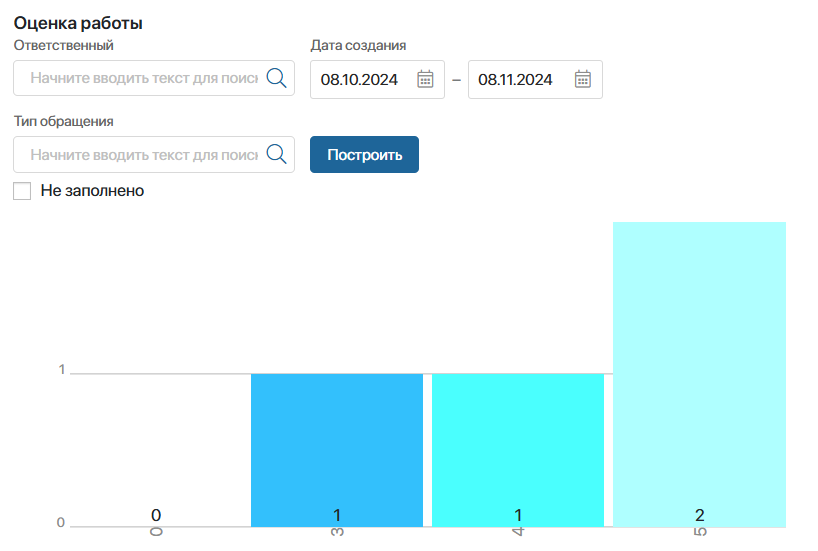This screenshot has width=818, height=551.
Task: Select the tall pale bar for rating 5
Action: coord(699,370)
